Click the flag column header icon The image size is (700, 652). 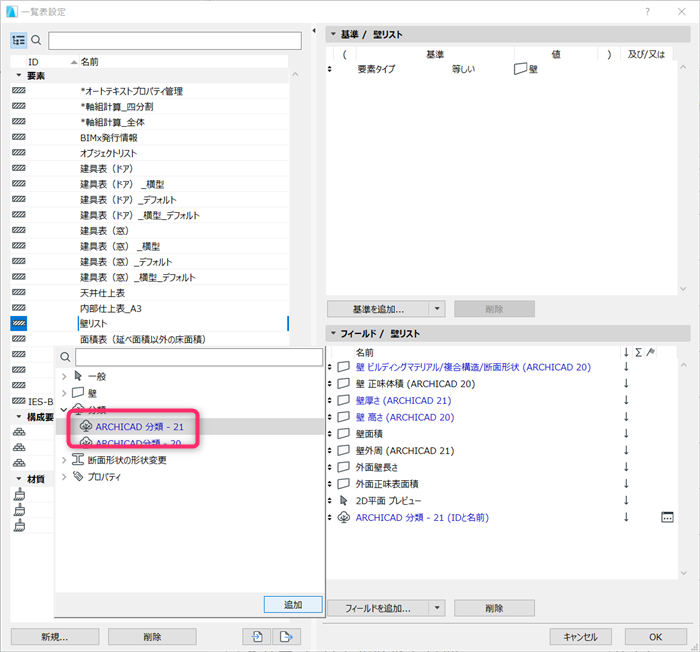click(651, 352)
